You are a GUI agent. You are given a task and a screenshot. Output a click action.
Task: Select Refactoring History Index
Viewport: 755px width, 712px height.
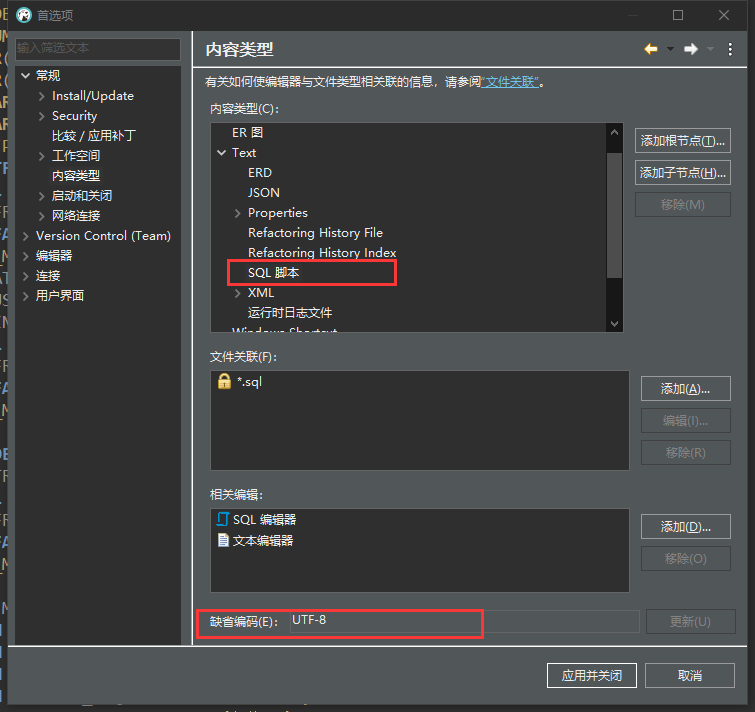[x=322, y=253]
